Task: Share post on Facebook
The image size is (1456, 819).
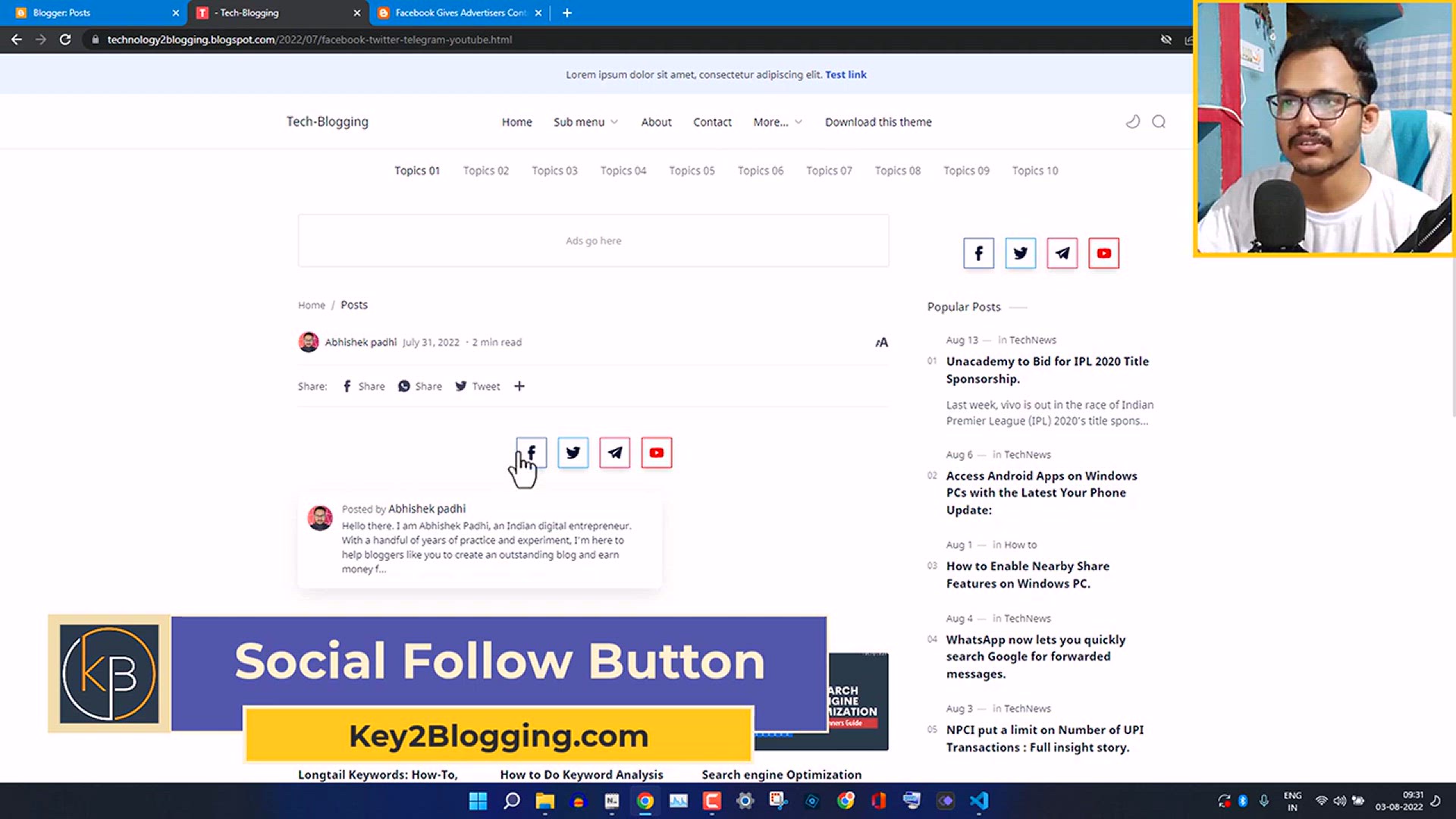Action: point(364,386)
